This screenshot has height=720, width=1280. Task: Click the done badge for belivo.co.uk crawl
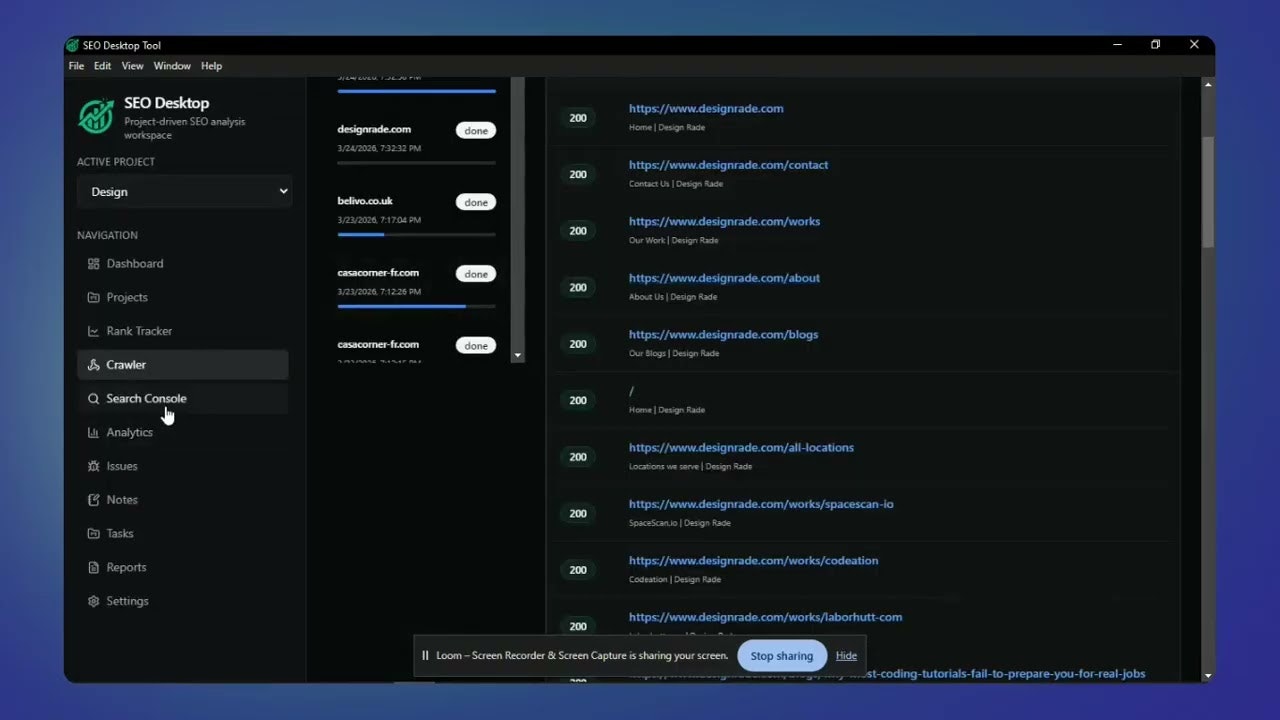476,202
